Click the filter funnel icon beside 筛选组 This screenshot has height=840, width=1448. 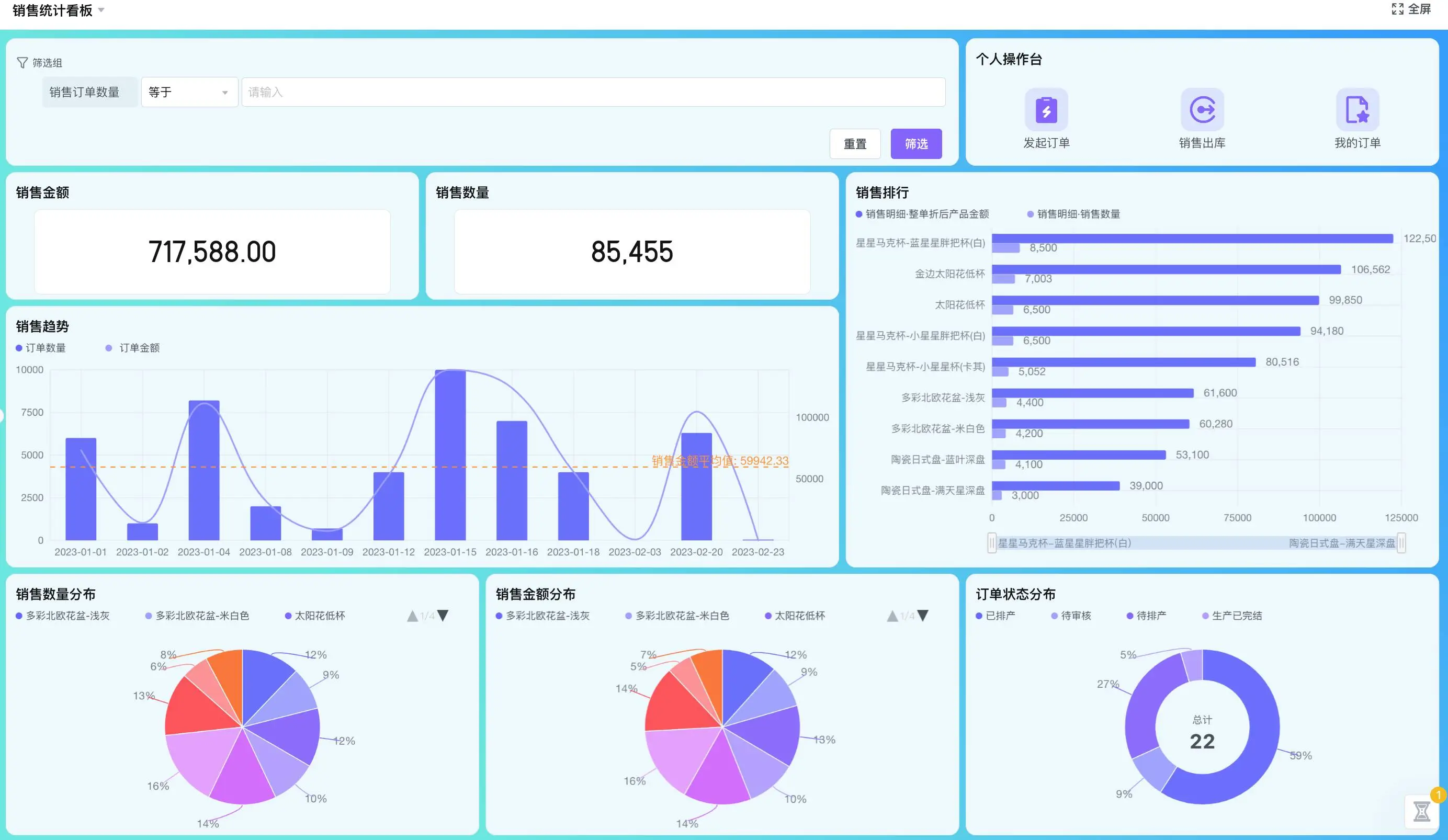[x=22, y=63]
